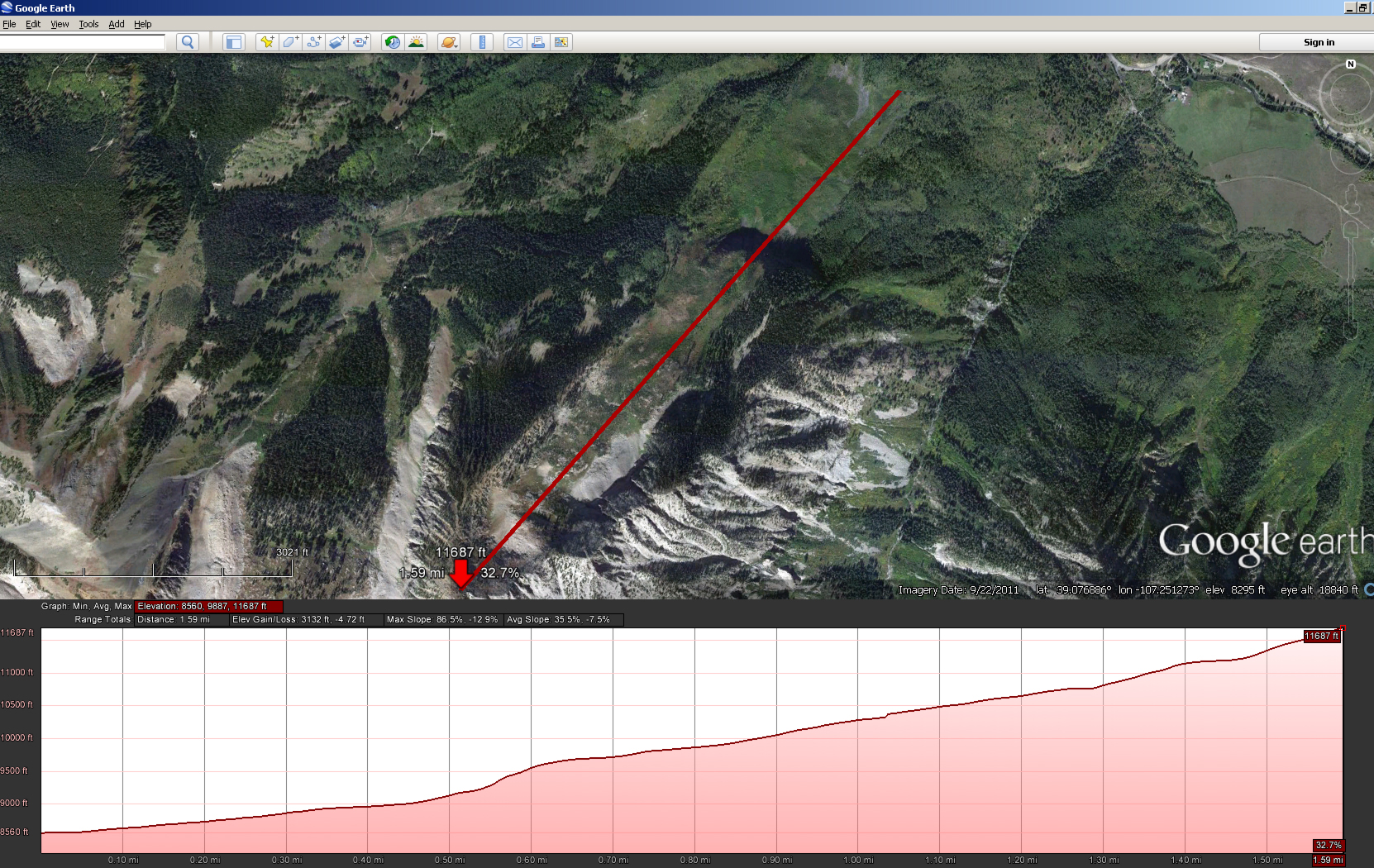The image size is (1374, 868).
Task: Open the Tools menu
Action: tap(88, 24)
